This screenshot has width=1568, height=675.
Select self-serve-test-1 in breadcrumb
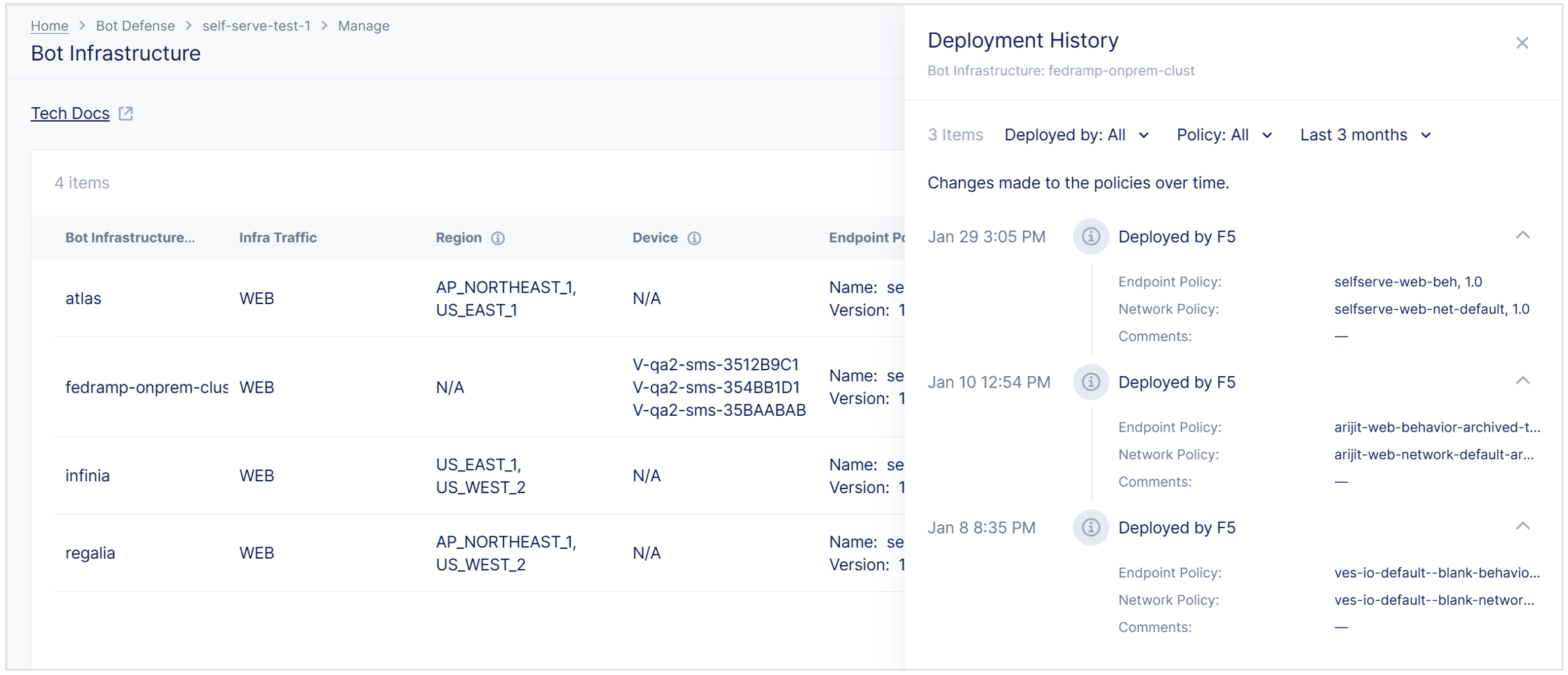(256, 25)
